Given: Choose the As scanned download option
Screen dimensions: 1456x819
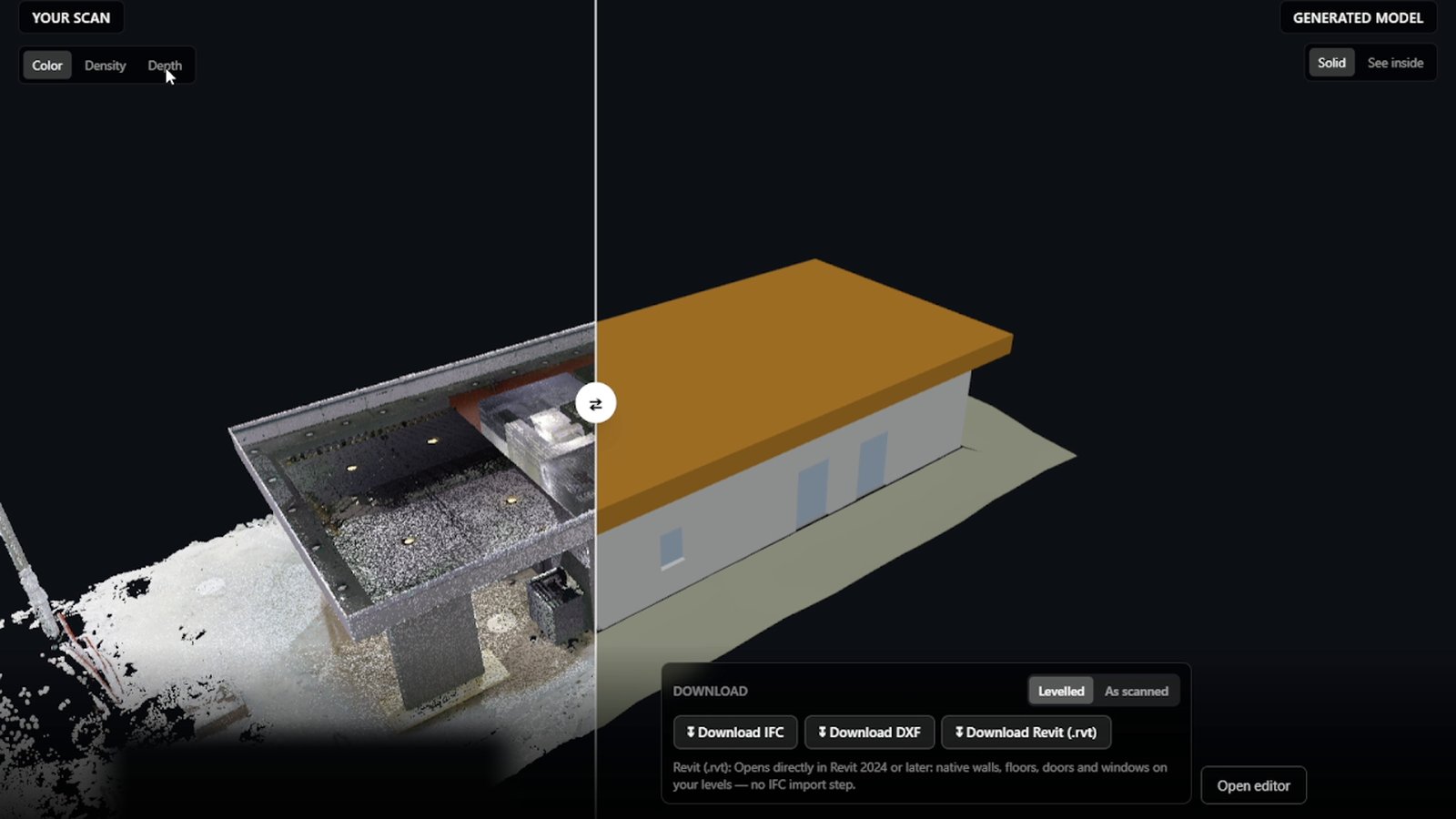Looking at the screenshot, I should point(1137,691).
